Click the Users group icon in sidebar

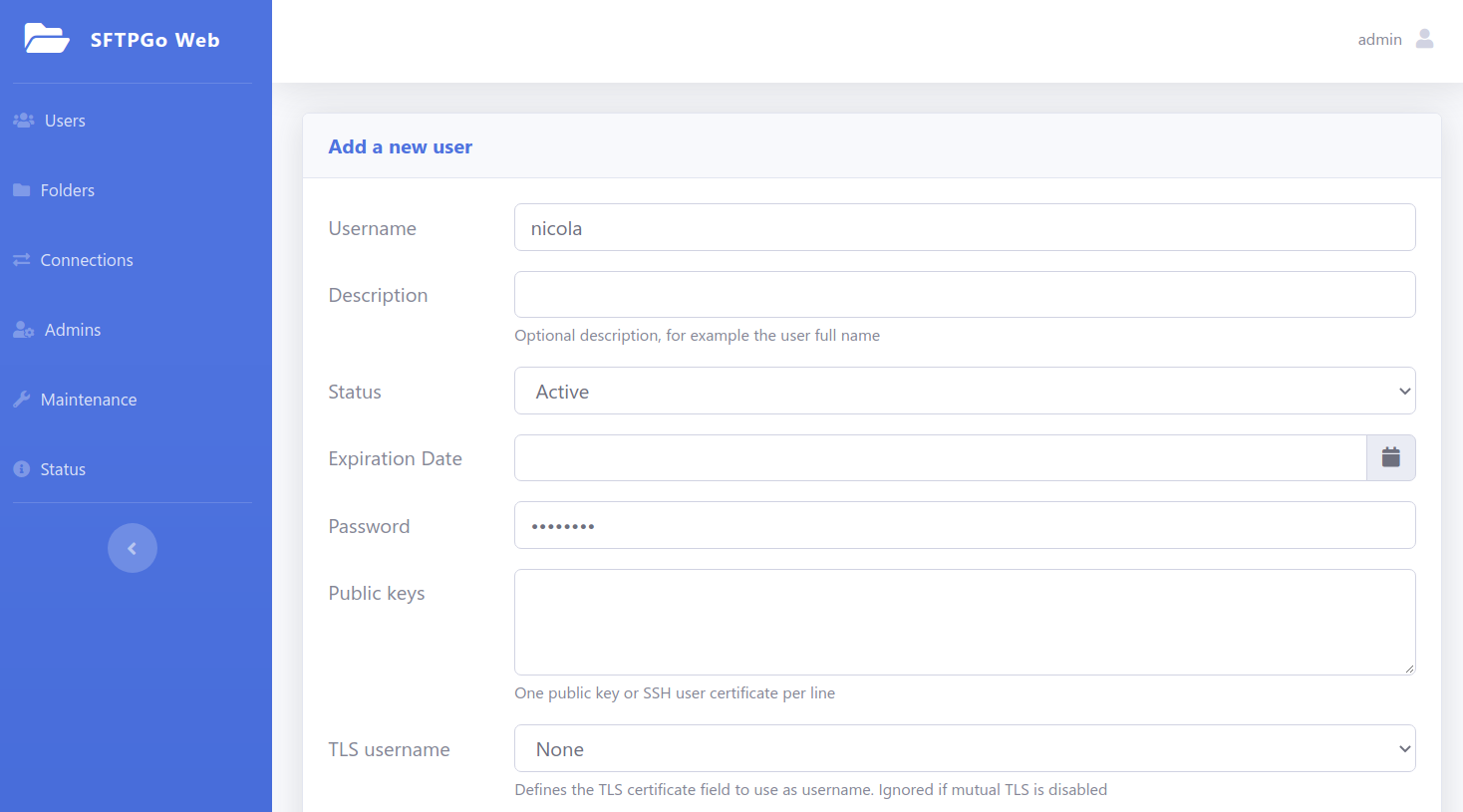click(x=23, y=121)
